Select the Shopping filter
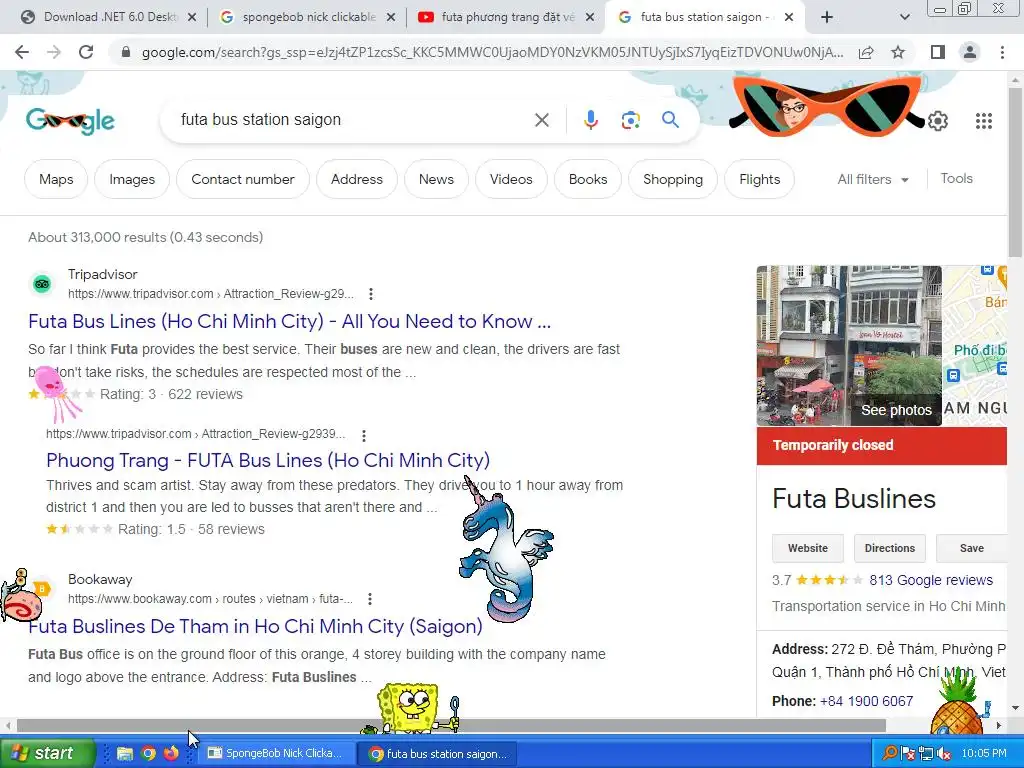The width and height of the screenshot is (1024, 768). 673,179
